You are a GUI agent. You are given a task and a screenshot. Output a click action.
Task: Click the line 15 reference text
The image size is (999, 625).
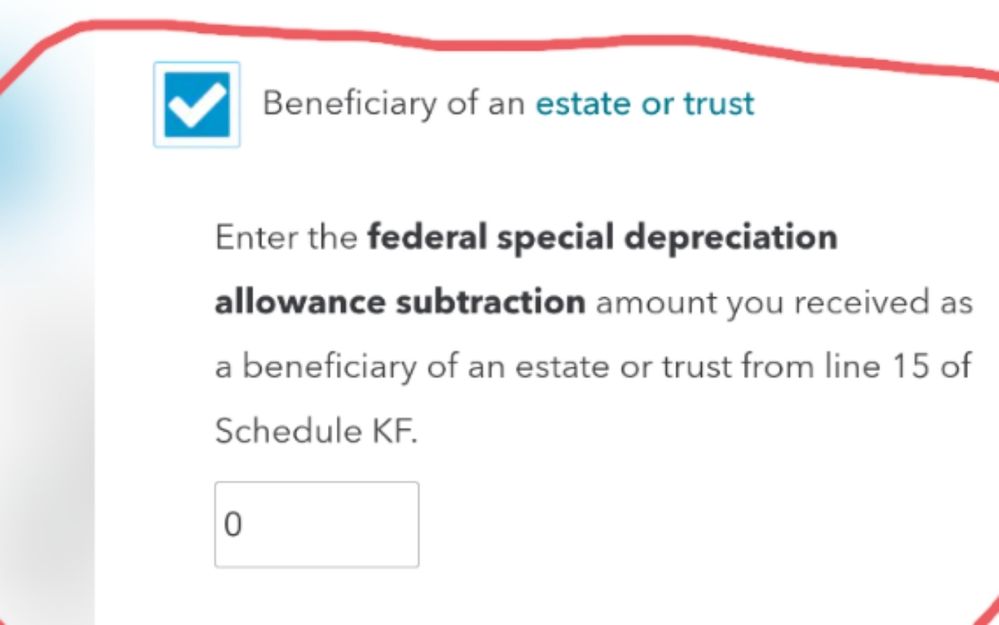coord(899,367)
